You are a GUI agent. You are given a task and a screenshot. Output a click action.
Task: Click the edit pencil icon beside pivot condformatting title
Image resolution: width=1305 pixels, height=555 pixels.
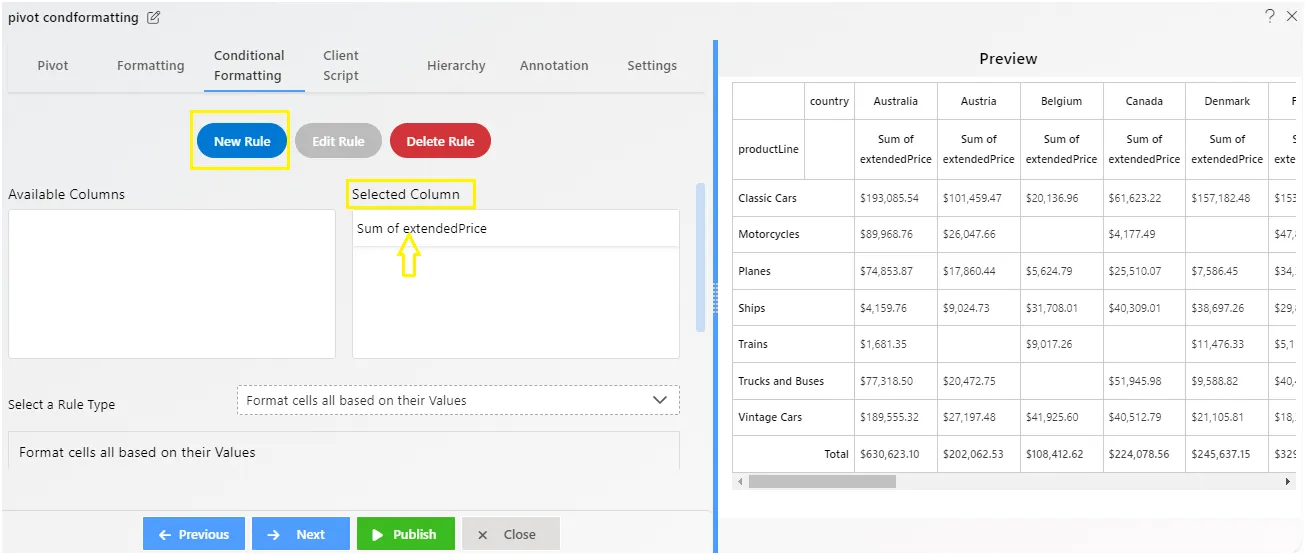pyautogui.click(x=153, y=18)
